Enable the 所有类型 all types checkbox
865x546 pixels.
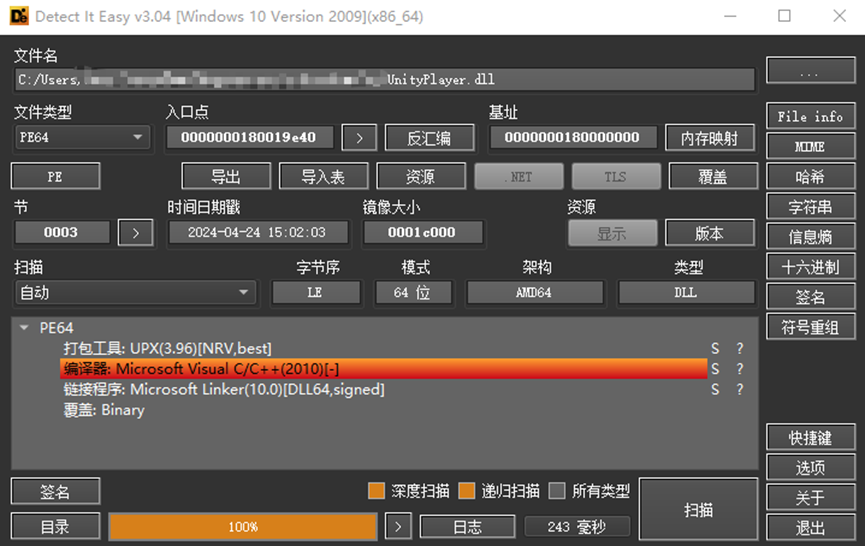point(557,491)
